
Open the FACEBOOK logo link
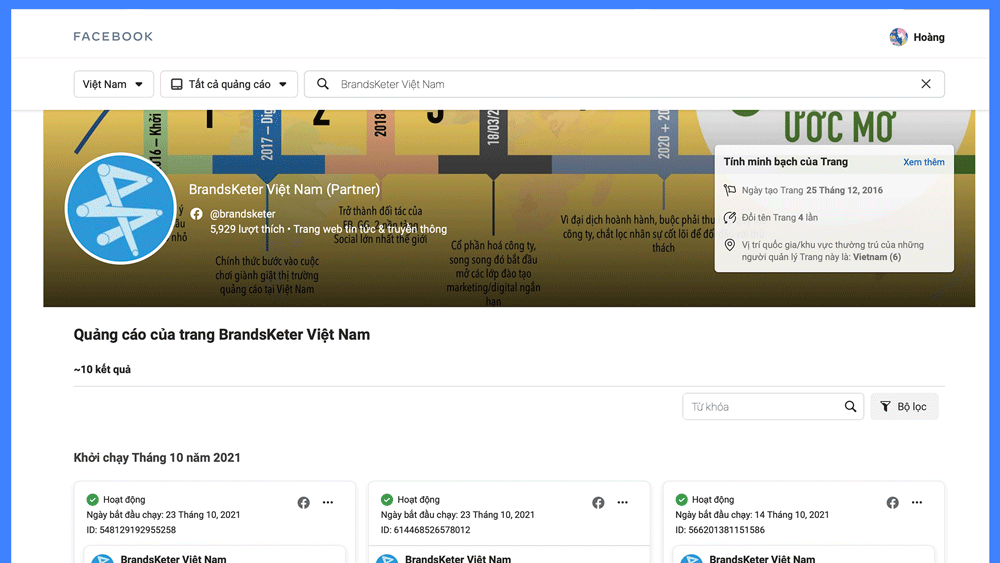click(x=113, y=36)
